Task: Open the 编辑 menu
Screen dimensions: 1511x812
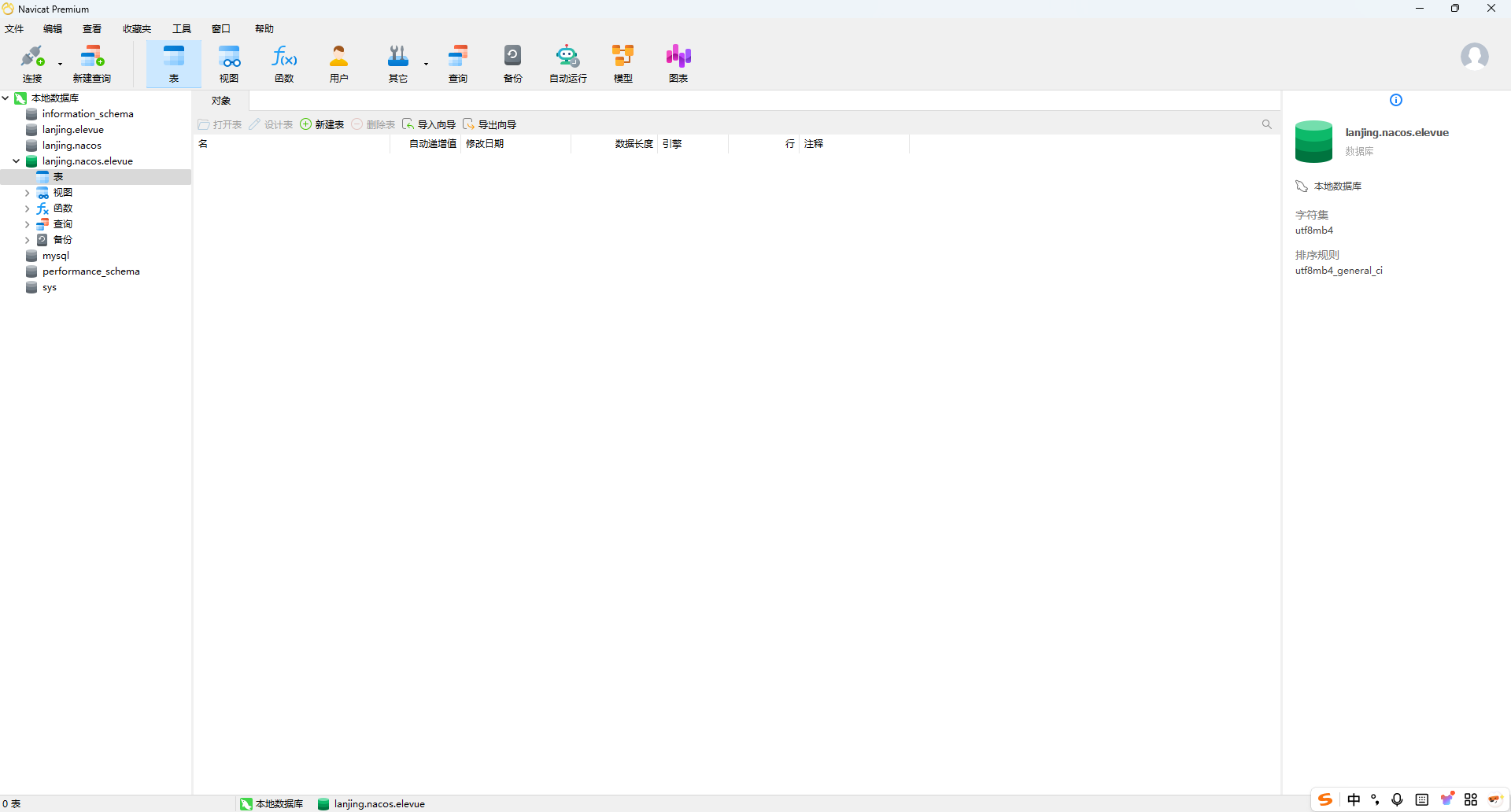Action: pyautogui.click(x=53, y=29)
